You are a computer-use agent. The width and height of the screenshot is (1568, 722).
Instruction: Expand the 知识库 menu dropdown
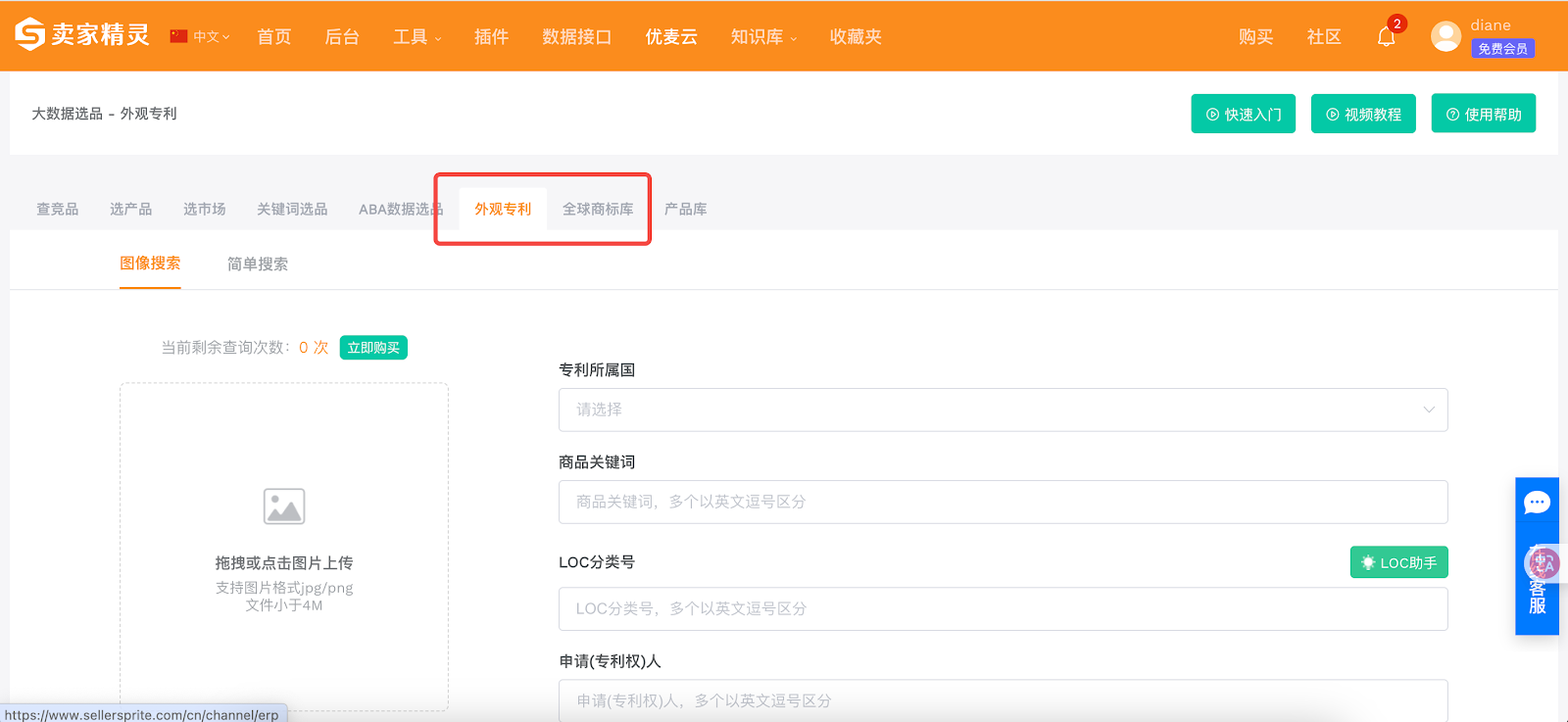(x=763, y=37)
